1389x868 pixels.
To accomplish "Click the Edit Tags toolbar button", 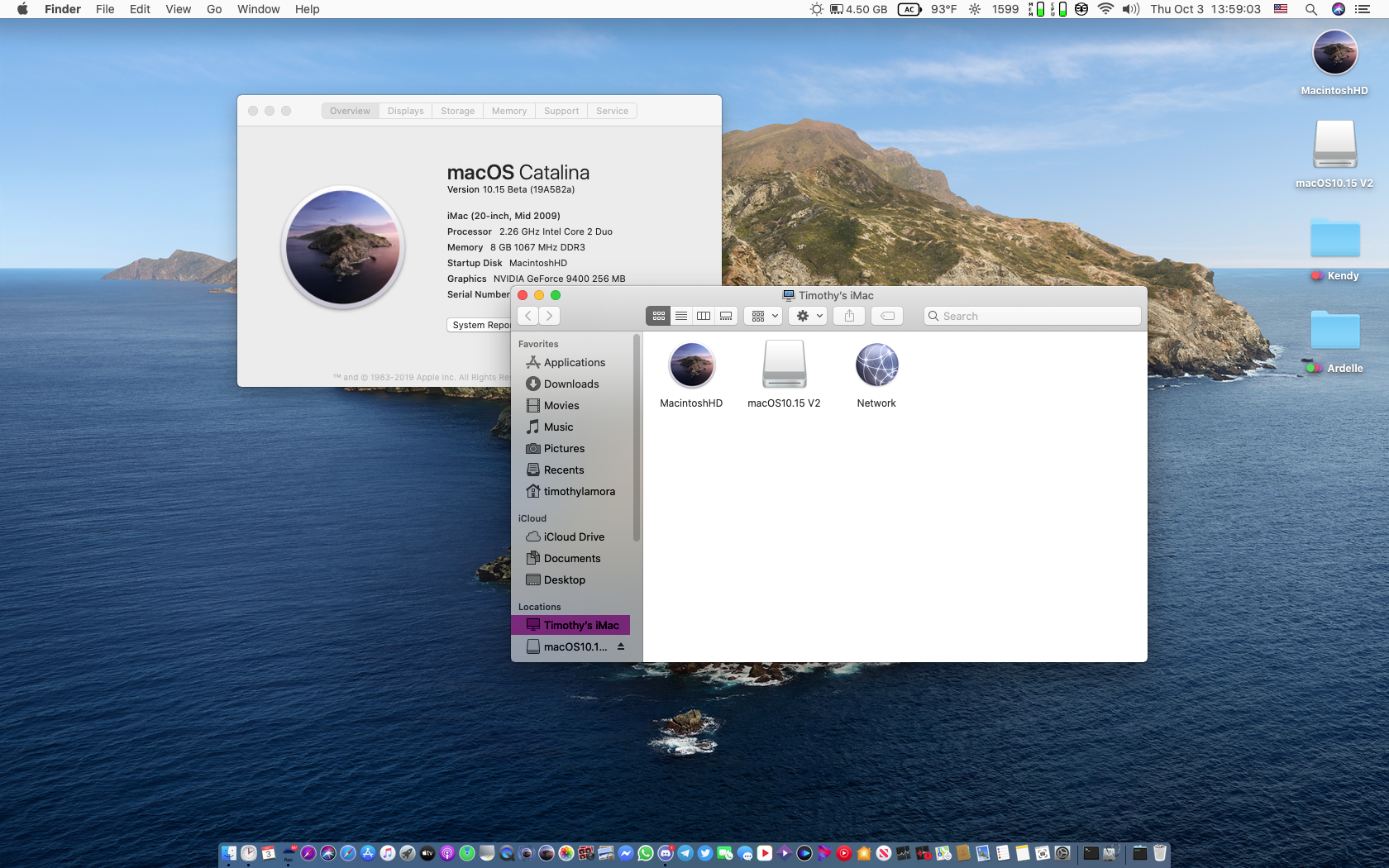I will (887, 316).
